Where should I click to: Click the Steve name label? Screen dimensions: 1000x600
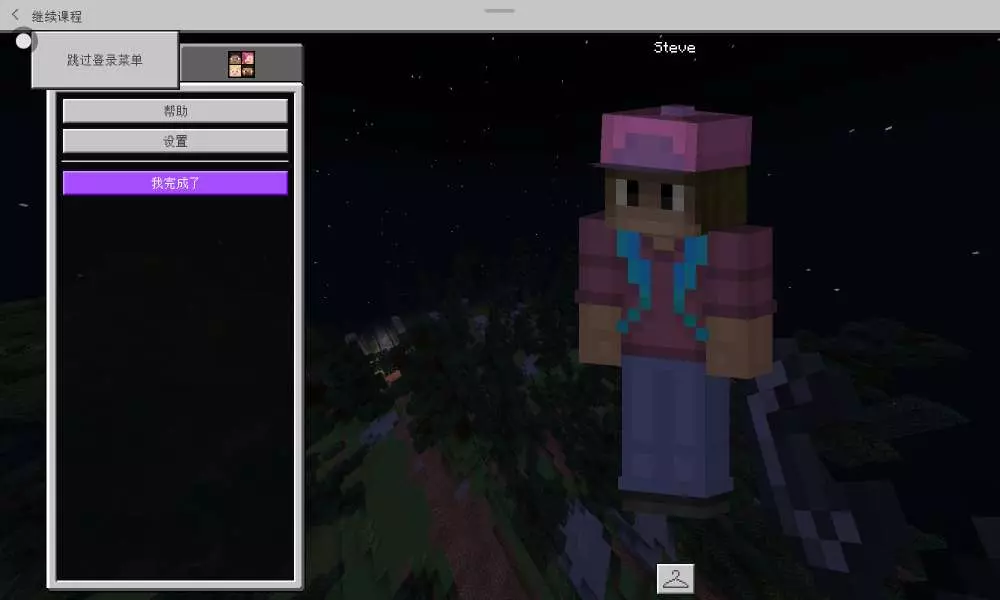[x=674, y=47]
